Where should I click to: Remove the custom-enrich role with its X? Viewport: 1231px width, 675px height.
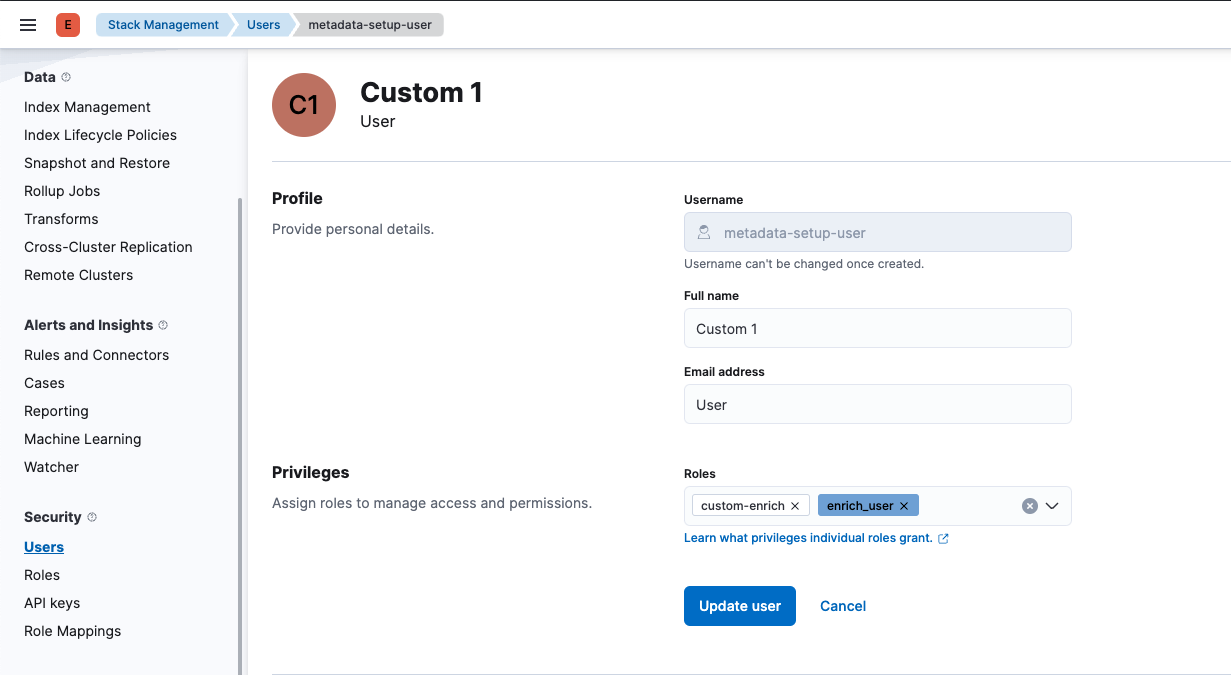(x=795, y=506)
